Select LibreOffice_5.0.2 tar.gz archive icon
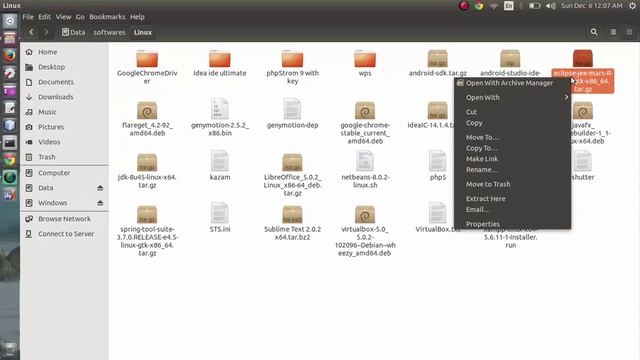The image size is (640, 360). [x=292, y=162]
